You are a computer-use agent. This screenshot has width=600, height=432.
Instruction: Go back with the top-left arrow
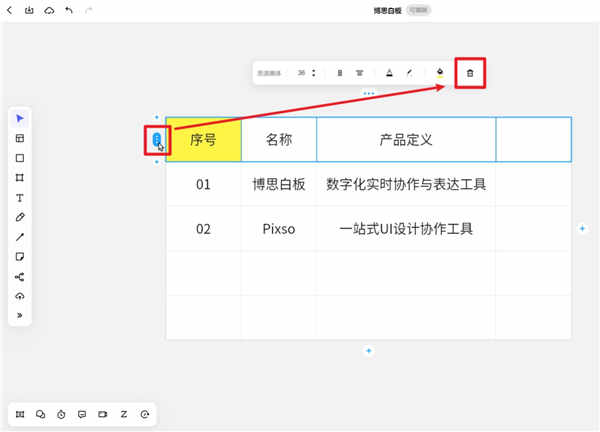point(10,10)
